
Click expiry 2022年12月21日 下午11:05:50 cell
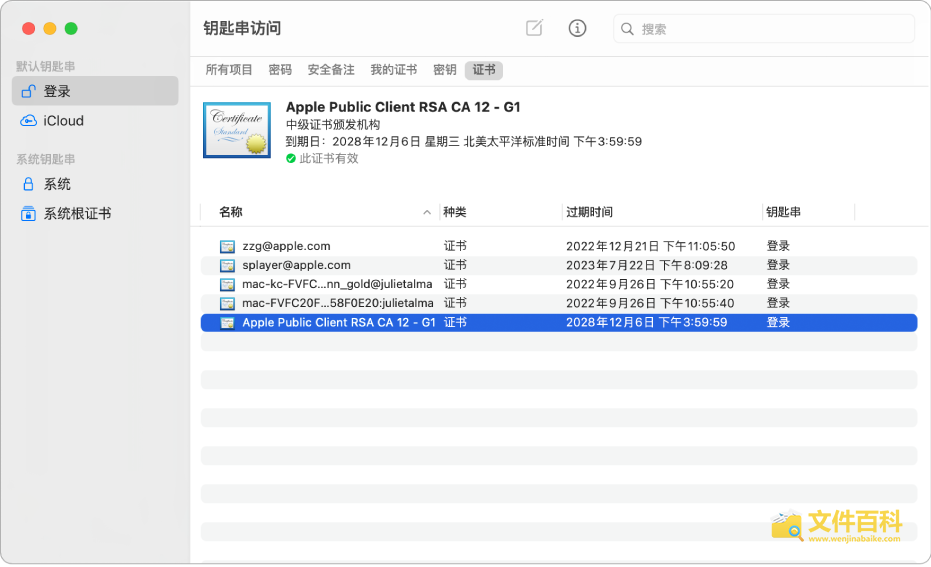pyautogui.click(x=650, y=246)
